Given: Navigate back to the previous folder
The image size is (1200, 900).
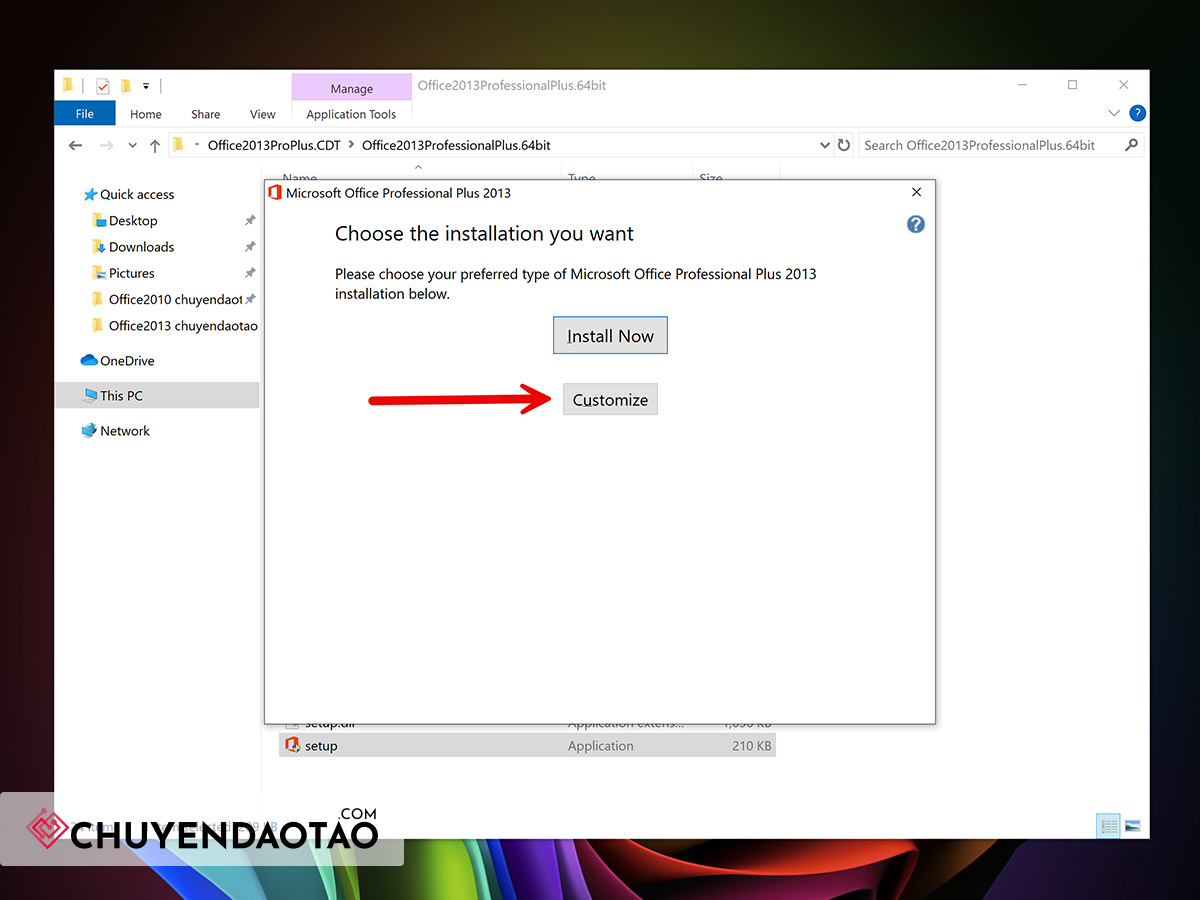Looking at the screenshot, I should [x=75, y=145].
